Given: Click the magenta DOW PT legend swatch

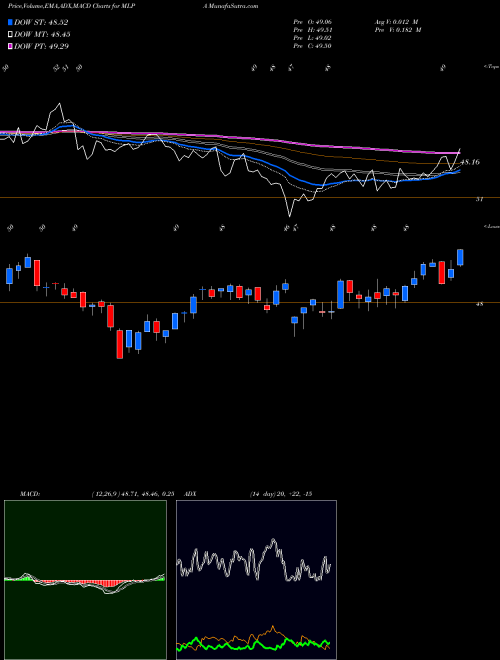Looking at the screenshot, I should [x=10, y=46].
